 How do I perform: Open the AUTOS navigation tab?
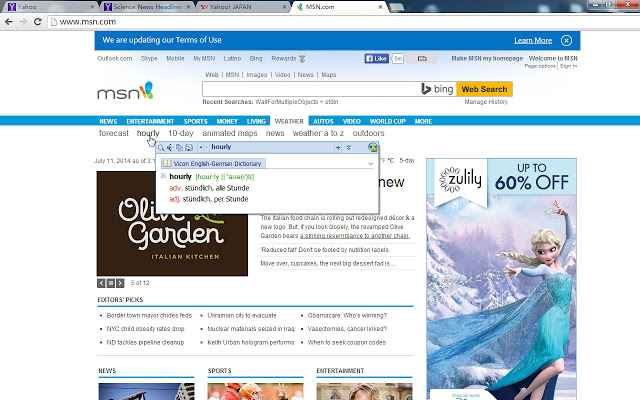323,121
